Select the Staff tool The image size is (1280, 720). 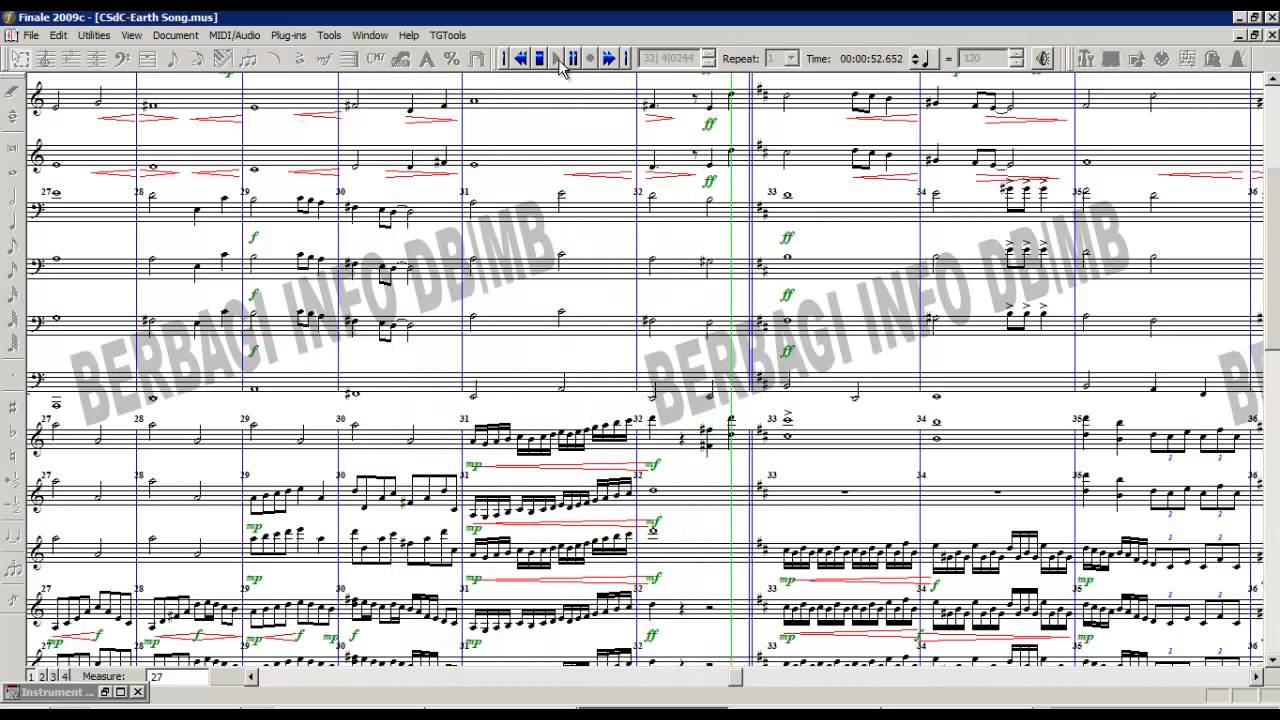click(x=46, y=59)
